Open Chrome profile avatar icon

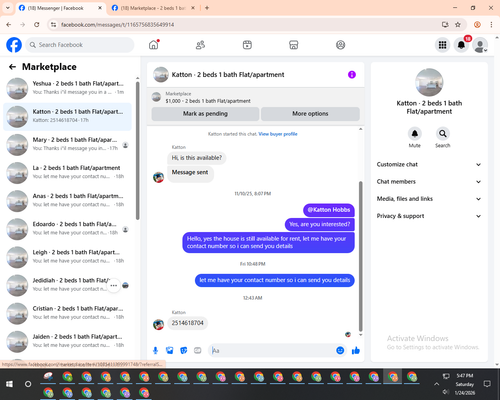[x=477, y=24]
